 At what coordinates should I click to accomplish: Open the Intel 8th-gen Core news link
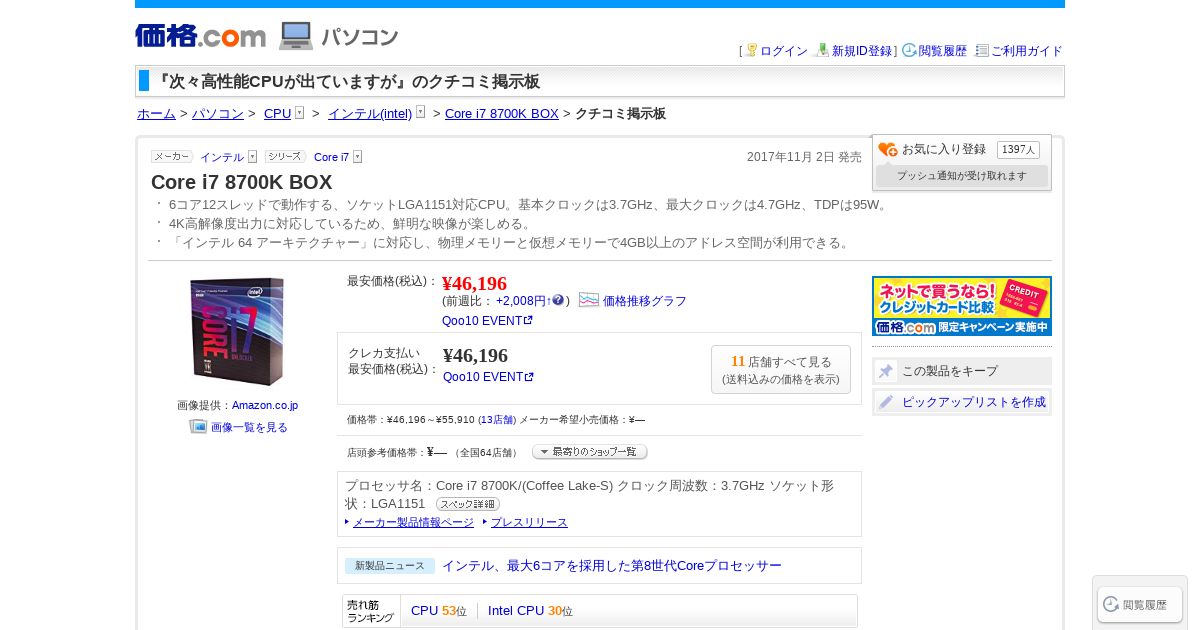(612, 566)
